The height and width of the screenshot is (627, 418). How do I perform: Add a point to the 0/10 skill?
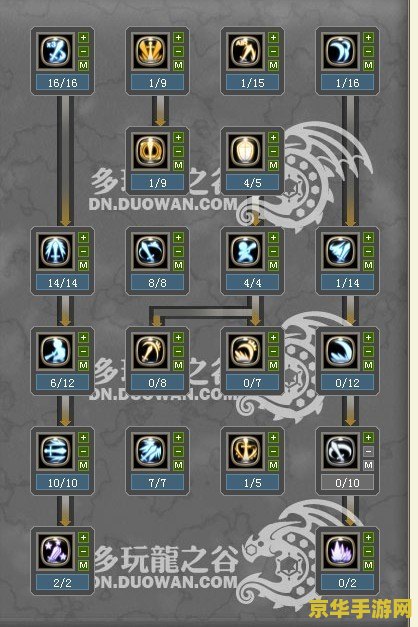coord(368,437)
